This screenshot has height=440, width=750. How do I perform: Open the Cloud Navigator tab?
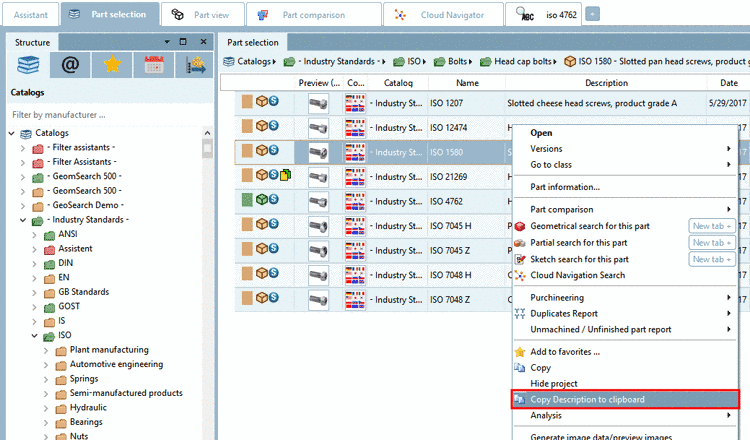[x=443, y=15]
